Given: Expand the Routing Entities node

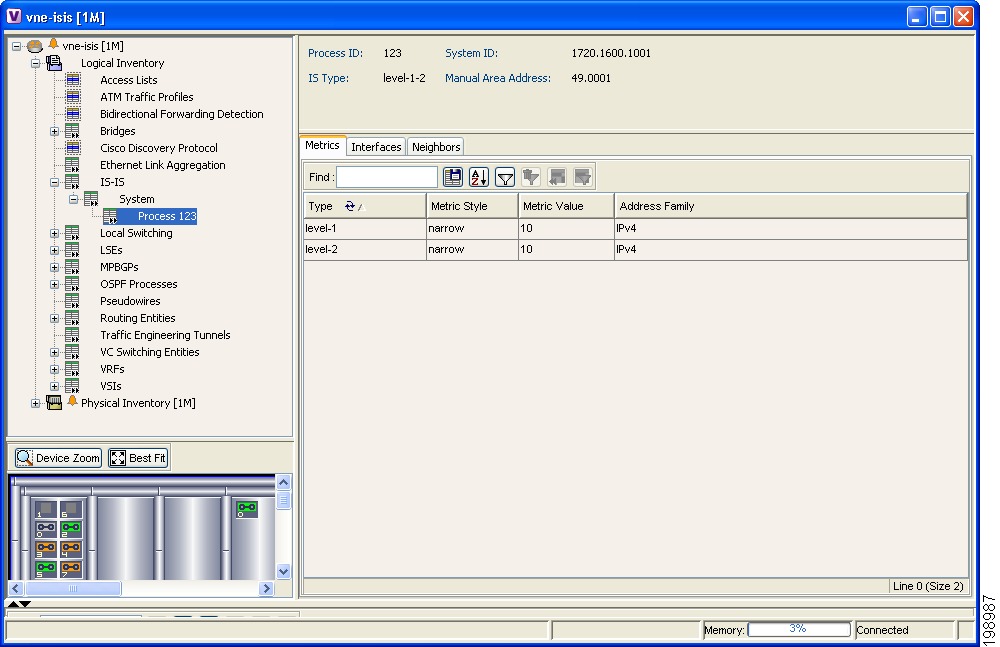Looking at the screenshot, I should tap(55, 318).
